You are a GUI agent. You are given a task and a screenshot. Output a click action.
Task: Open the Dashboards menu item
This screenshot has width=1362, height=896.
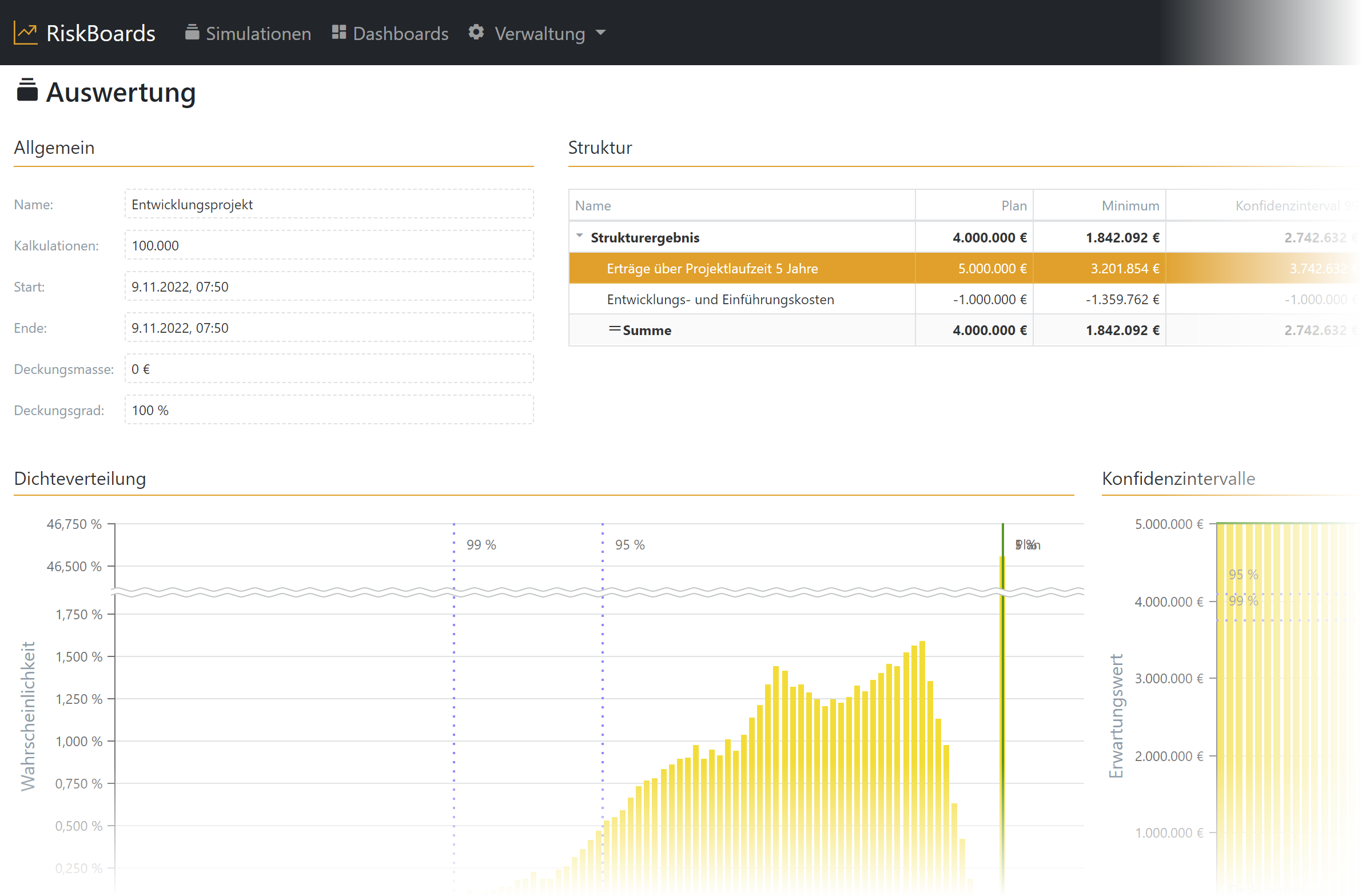click(400, 34)
